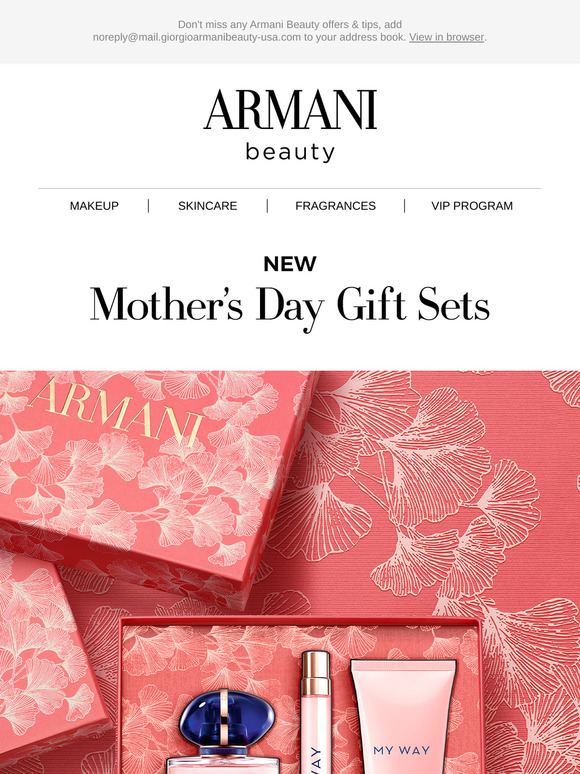This screenshot has width=580, height=774.
Task: Select the perfume bottle with blue cap
Action: point(224,732)
